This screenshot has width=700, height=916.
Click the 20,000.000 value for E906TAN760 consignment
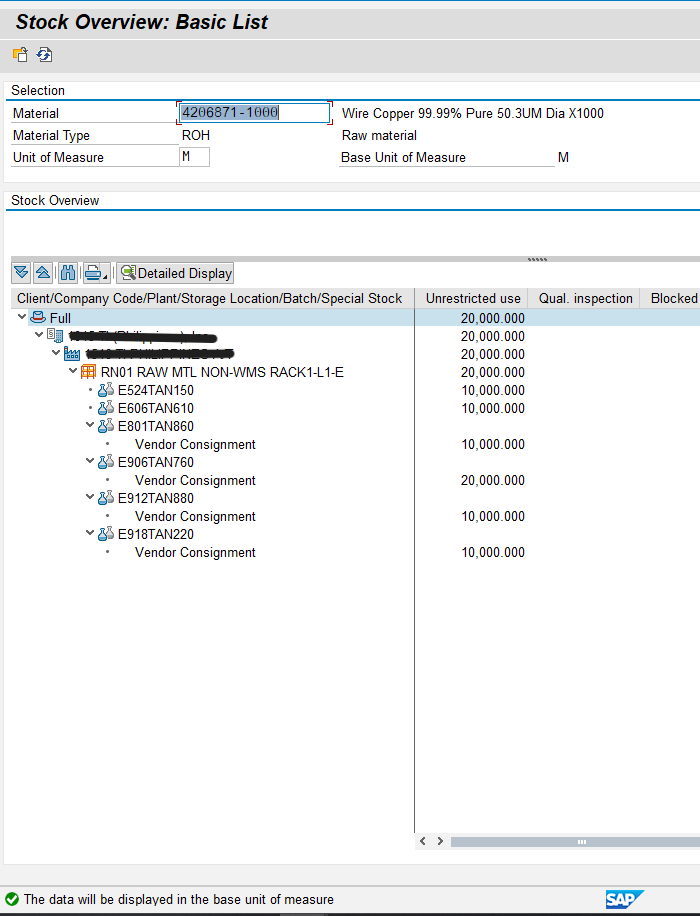493,480
